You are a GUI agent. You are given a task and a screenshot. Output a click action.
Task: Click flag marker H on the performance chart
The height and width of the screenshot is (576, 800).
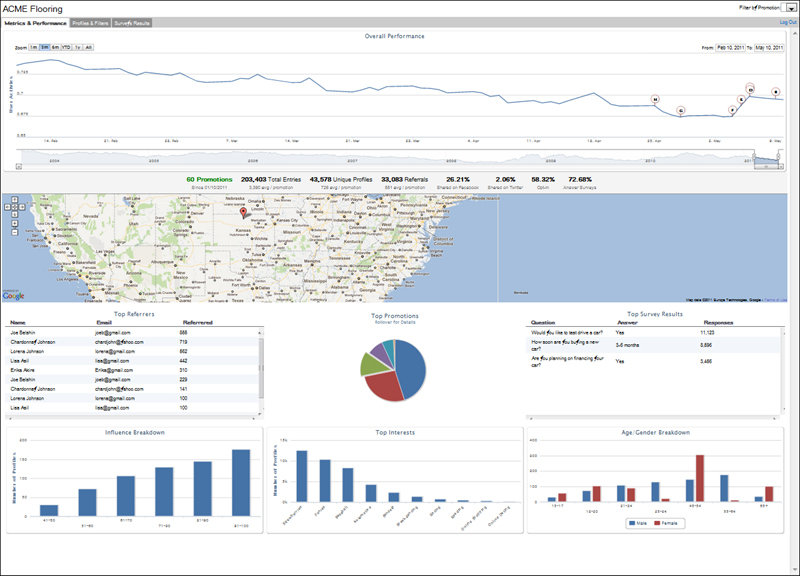point(655,99)
